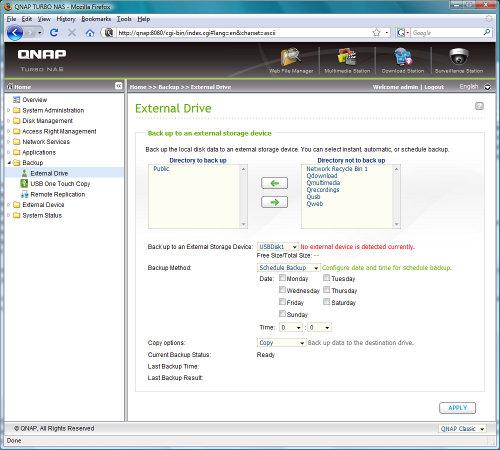Viewport: 500px width, 450px height.
Task: Open the History menu
Action: tap(66, 19)
